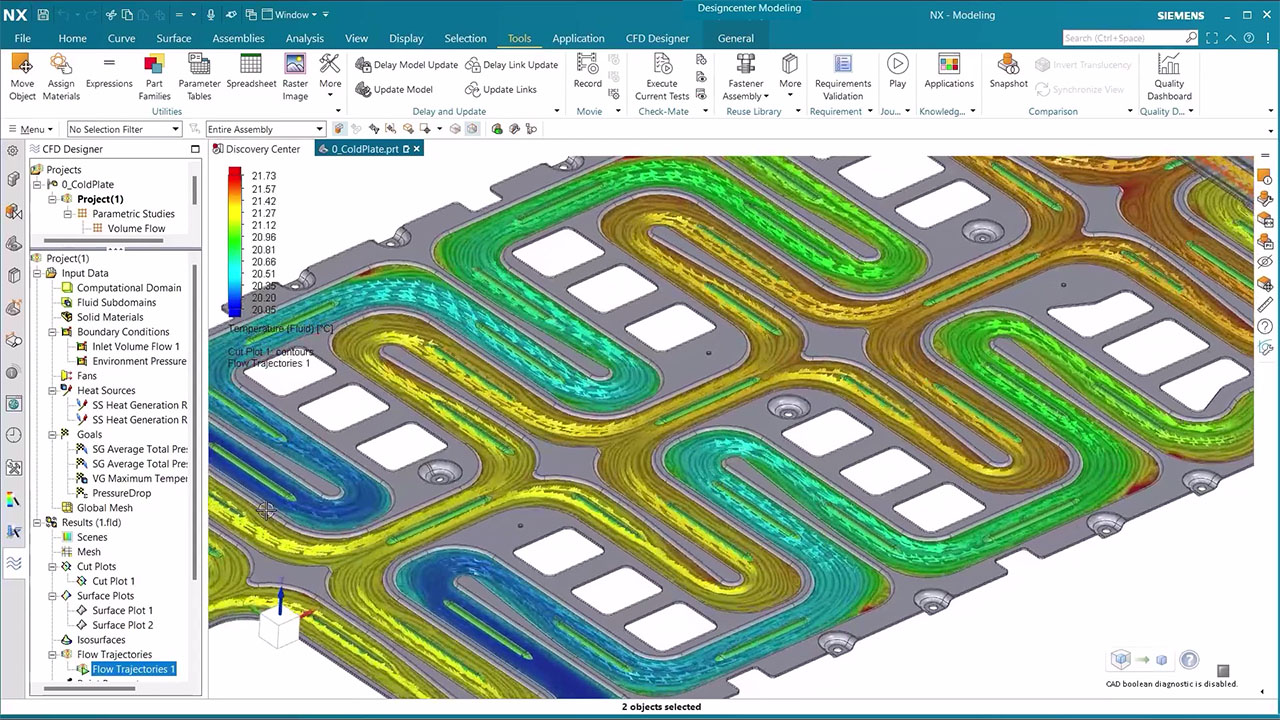1280x720 pixels.
Task: Launch the Quality Dashboard
Action: click(x=1169, y=65)
